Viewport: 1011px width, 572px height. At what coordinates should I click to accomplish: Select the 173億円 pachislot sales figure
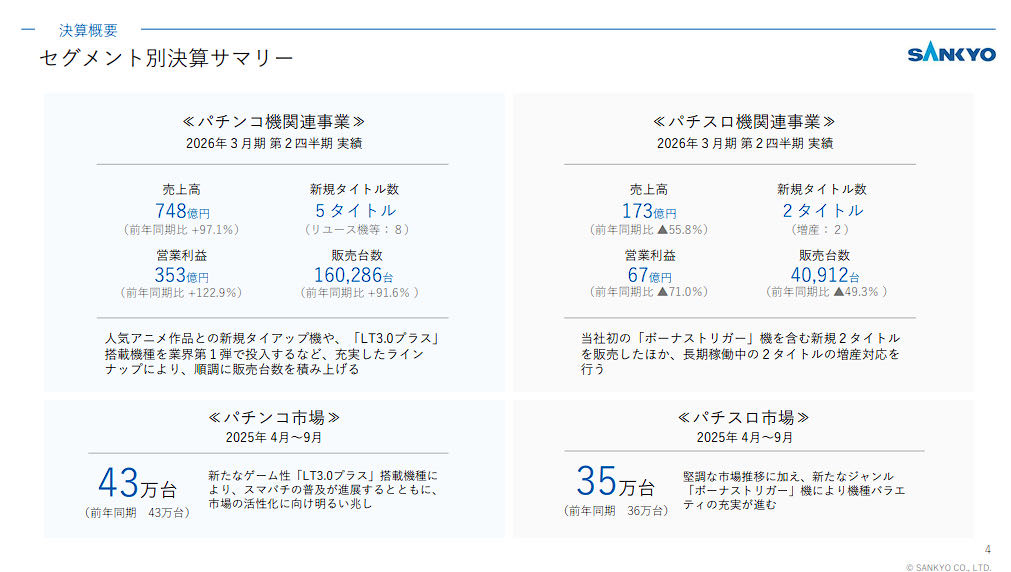click(649, 211)
